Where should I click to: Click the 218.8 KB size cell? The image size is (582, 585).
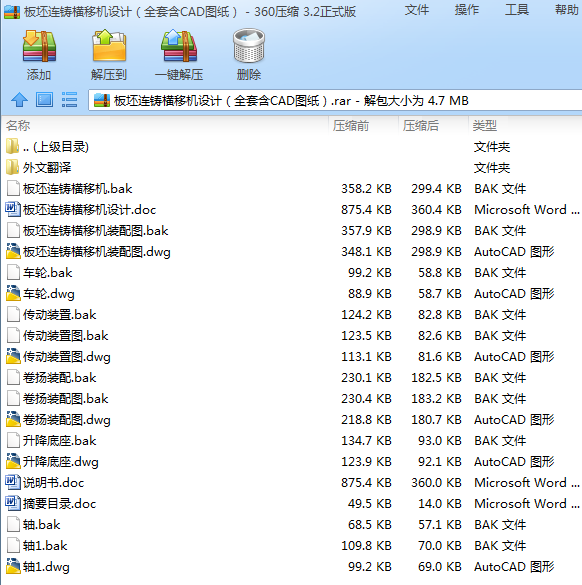[366, 420]
